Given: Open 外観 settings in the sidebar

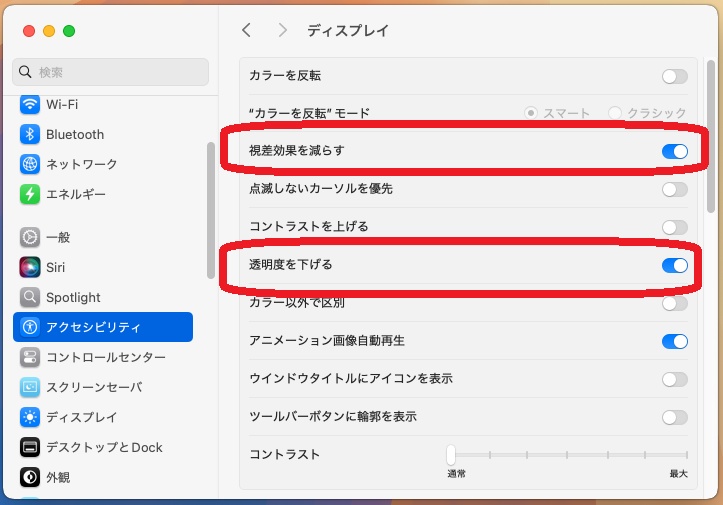Looking at the screenshot, I should 102,477.
